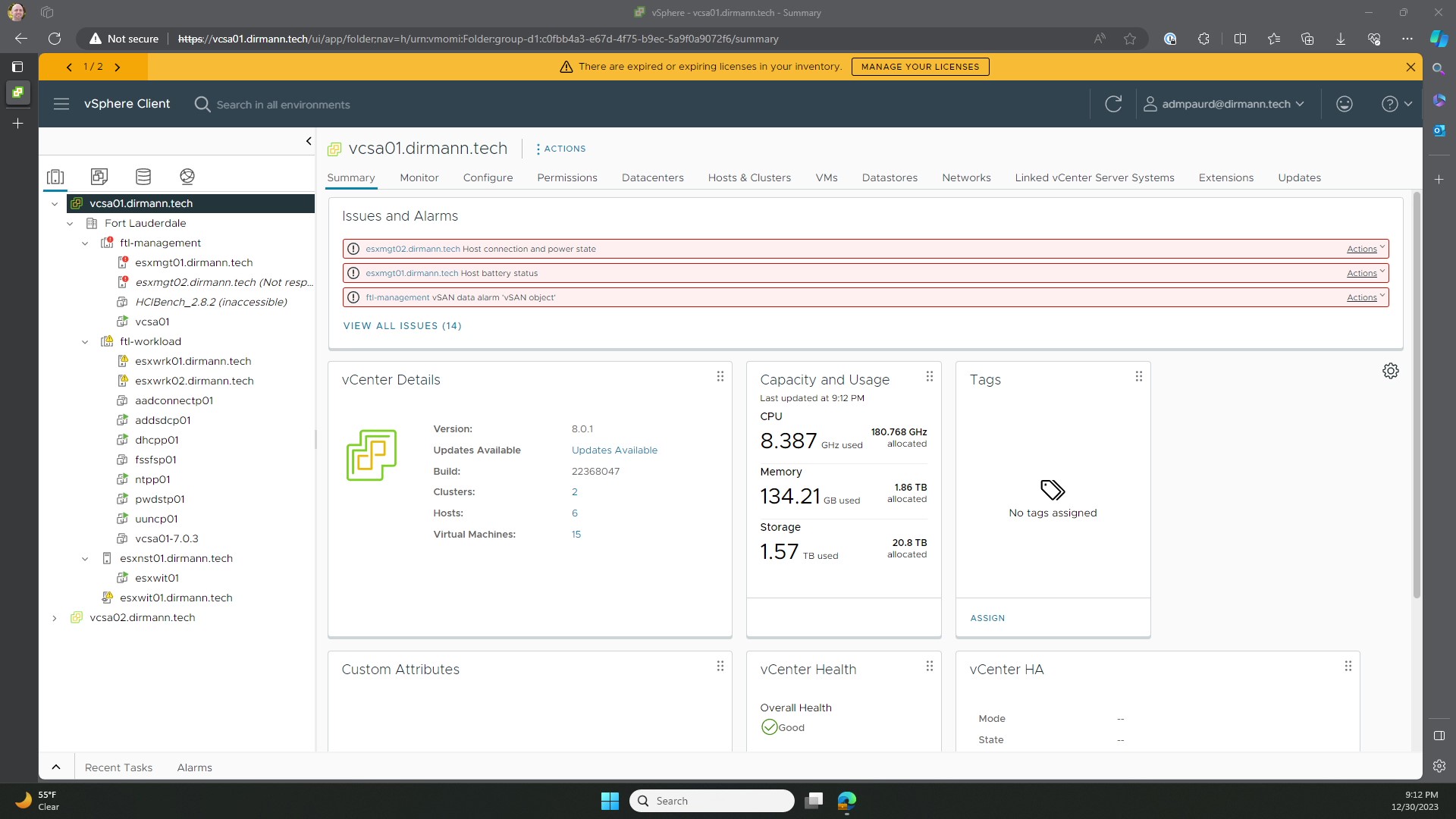Open Microsoft Edge from the taskbar

pyautogui.click(x=847, y=801)
